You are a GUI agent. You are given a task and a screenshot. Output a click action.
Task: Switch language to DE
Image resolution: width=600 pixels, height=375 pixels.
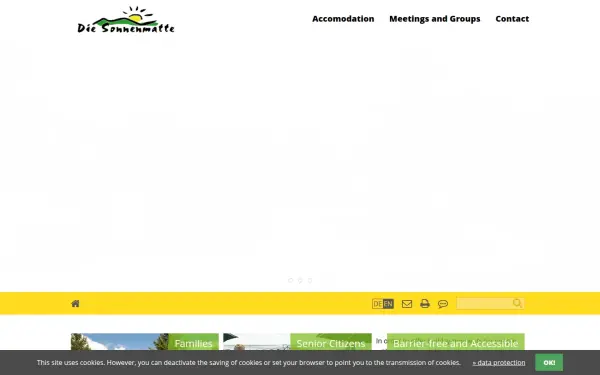coord(377,304)
